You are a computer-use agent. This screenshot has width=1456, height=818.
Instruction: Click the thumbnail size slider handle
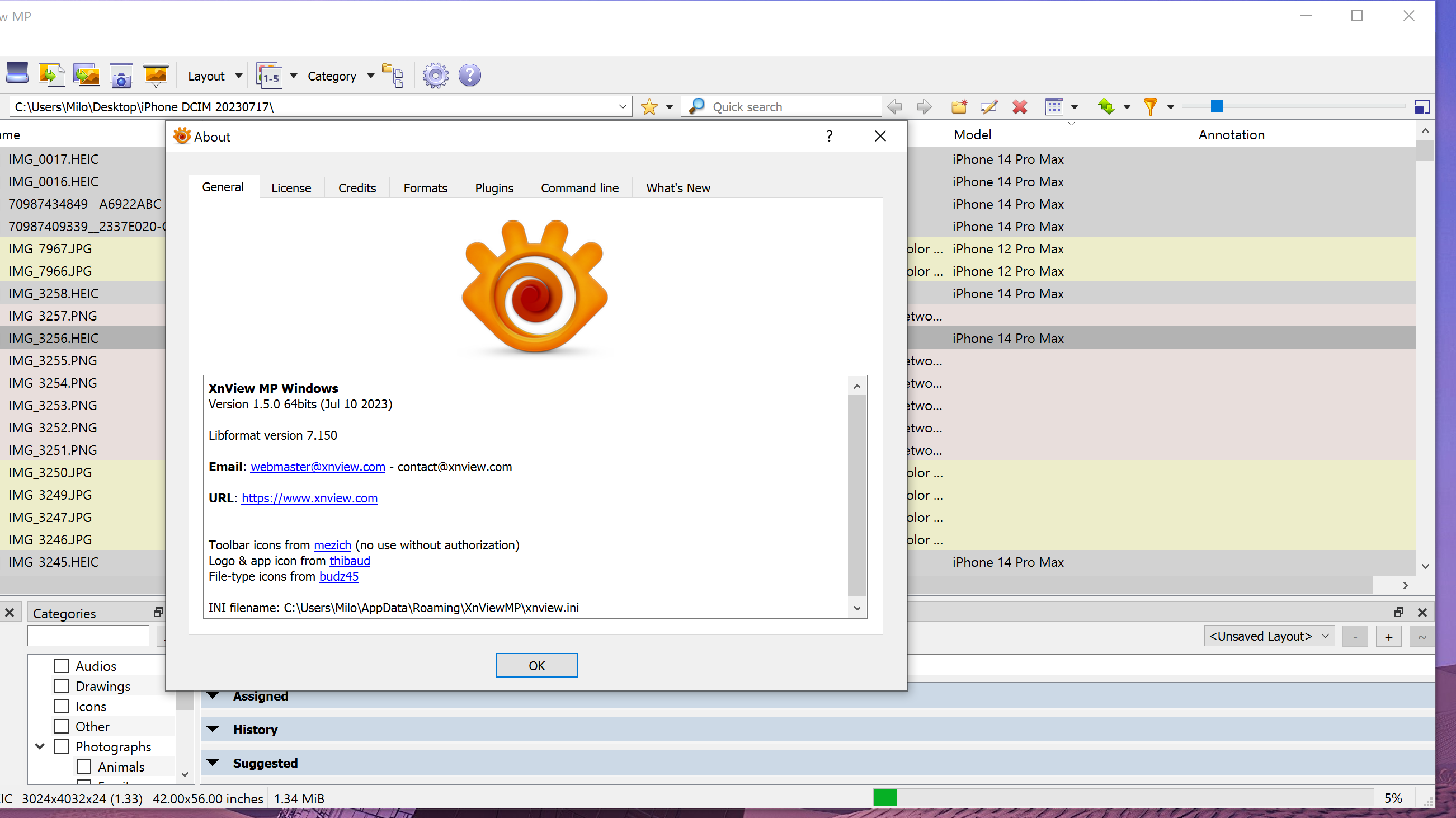(x=1217, y=106)
